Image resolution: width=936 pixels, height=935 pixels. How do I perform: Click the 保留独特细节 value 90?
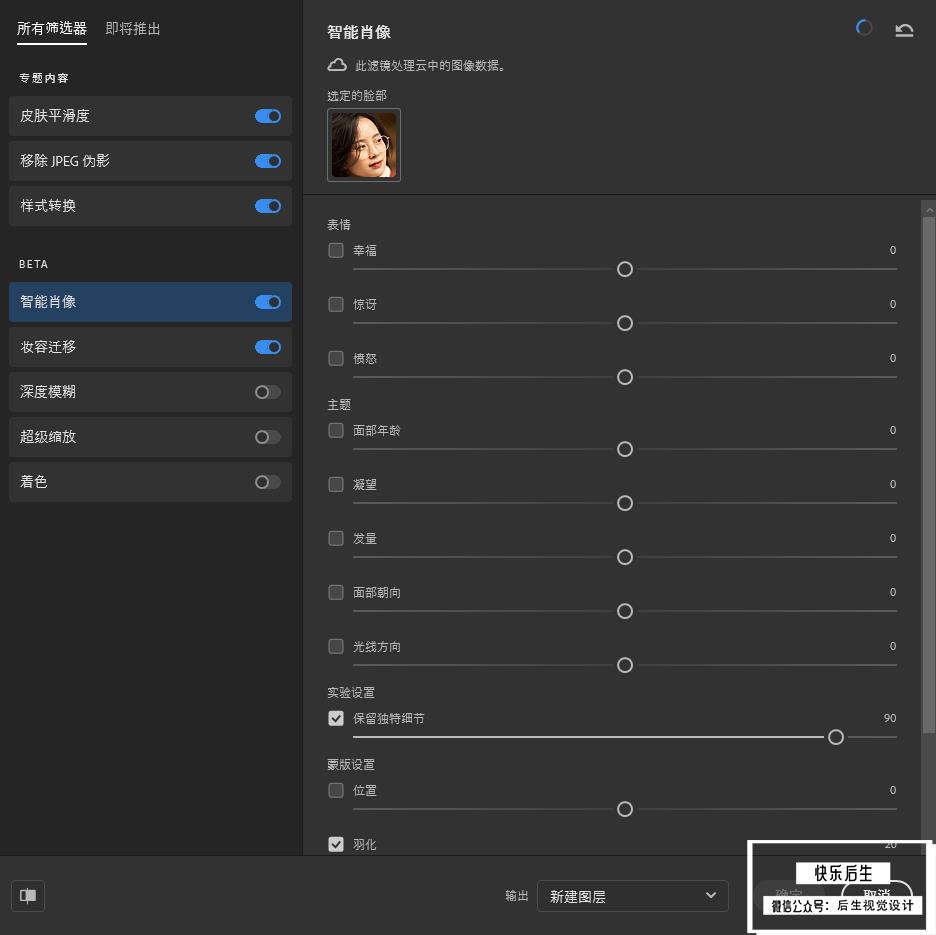[889, 718]
